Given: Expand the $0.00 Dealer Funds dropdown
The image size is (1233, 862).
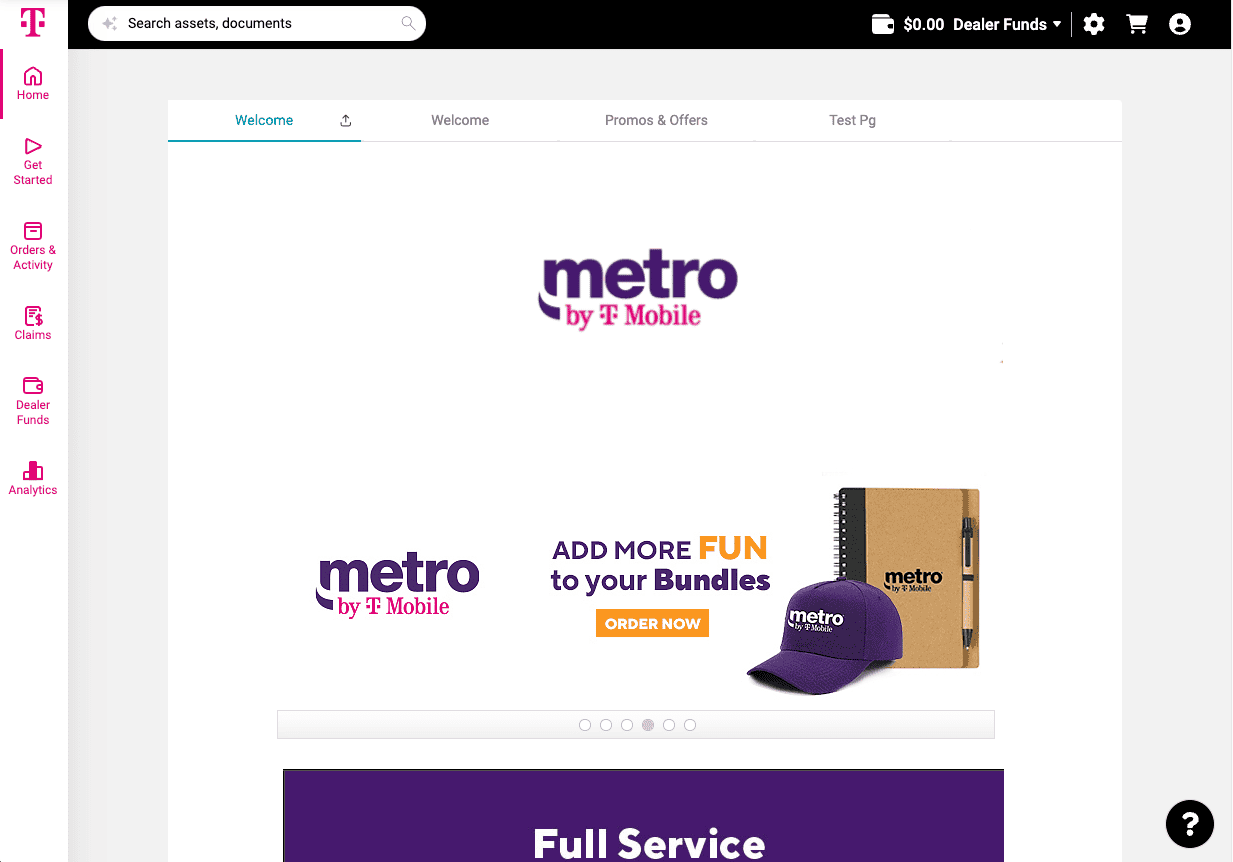Looking at the screenshot, I should pos(966,24).
